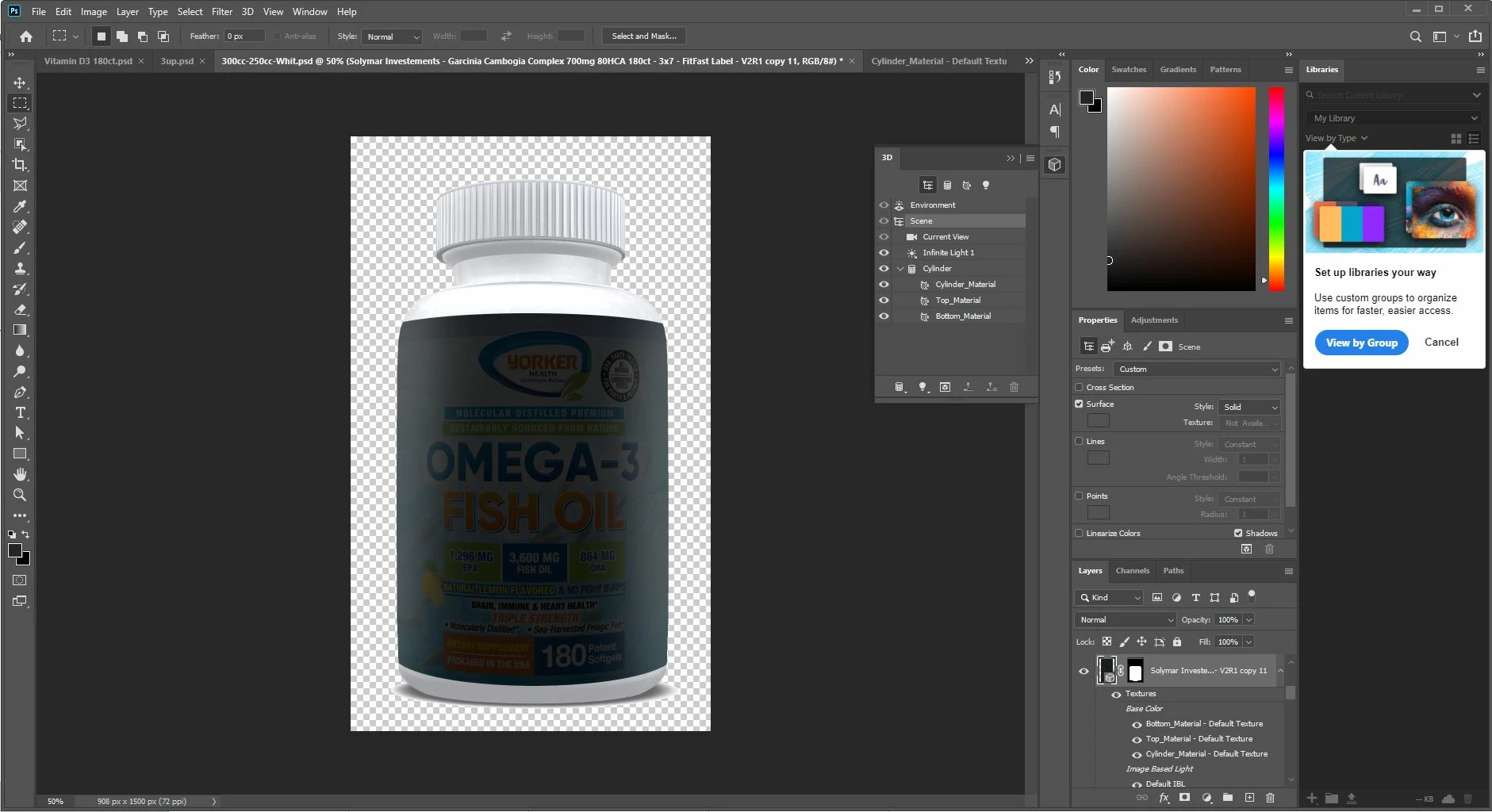The image size is (1492, 812).
Task: Switch to the Gradients tab
Action: [x=1178, y=70]
